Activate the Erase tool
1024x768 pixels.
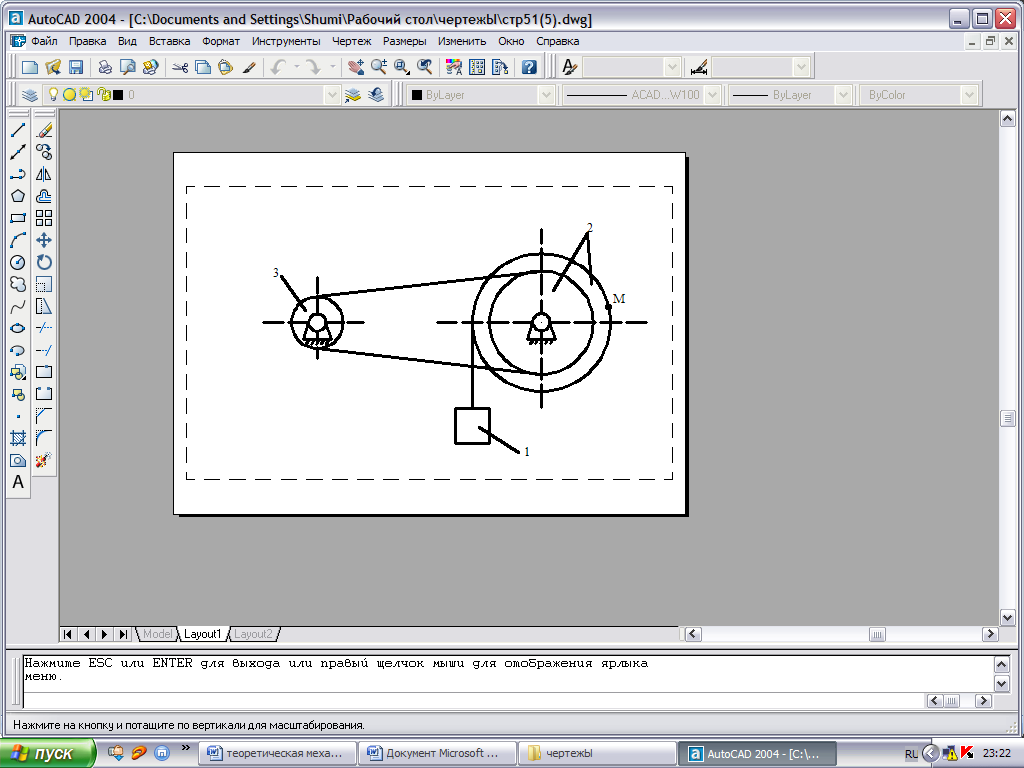44,131
